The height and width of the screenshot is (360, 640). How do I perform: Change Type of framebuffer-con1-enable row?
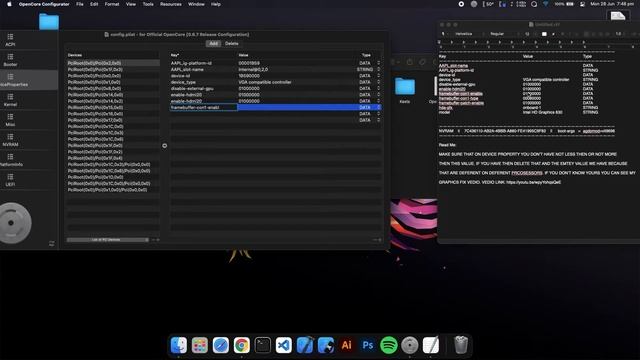point(368,107)
